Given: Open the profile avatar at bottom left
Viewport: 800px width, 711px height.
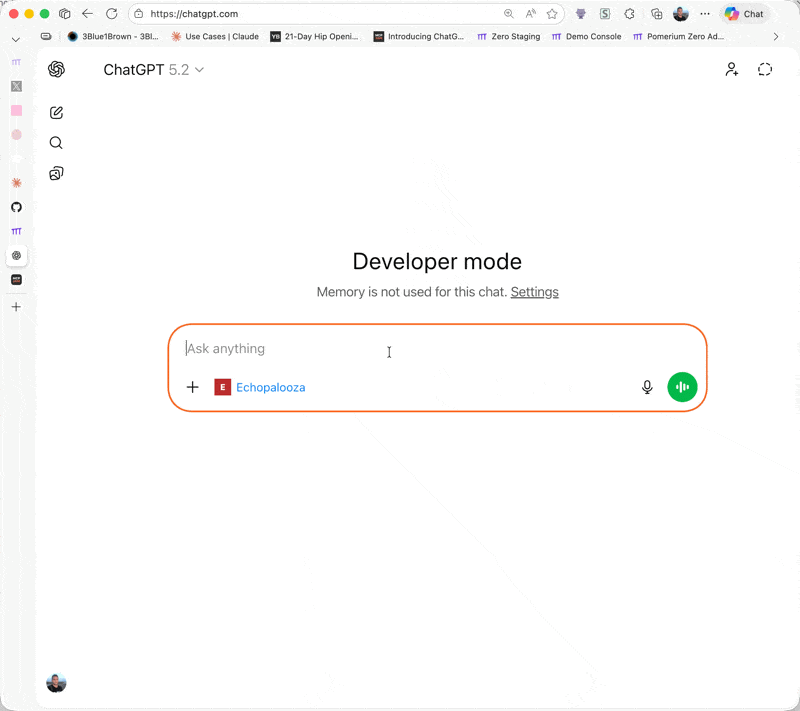Looking at the screenshot, I should (56, 683).
